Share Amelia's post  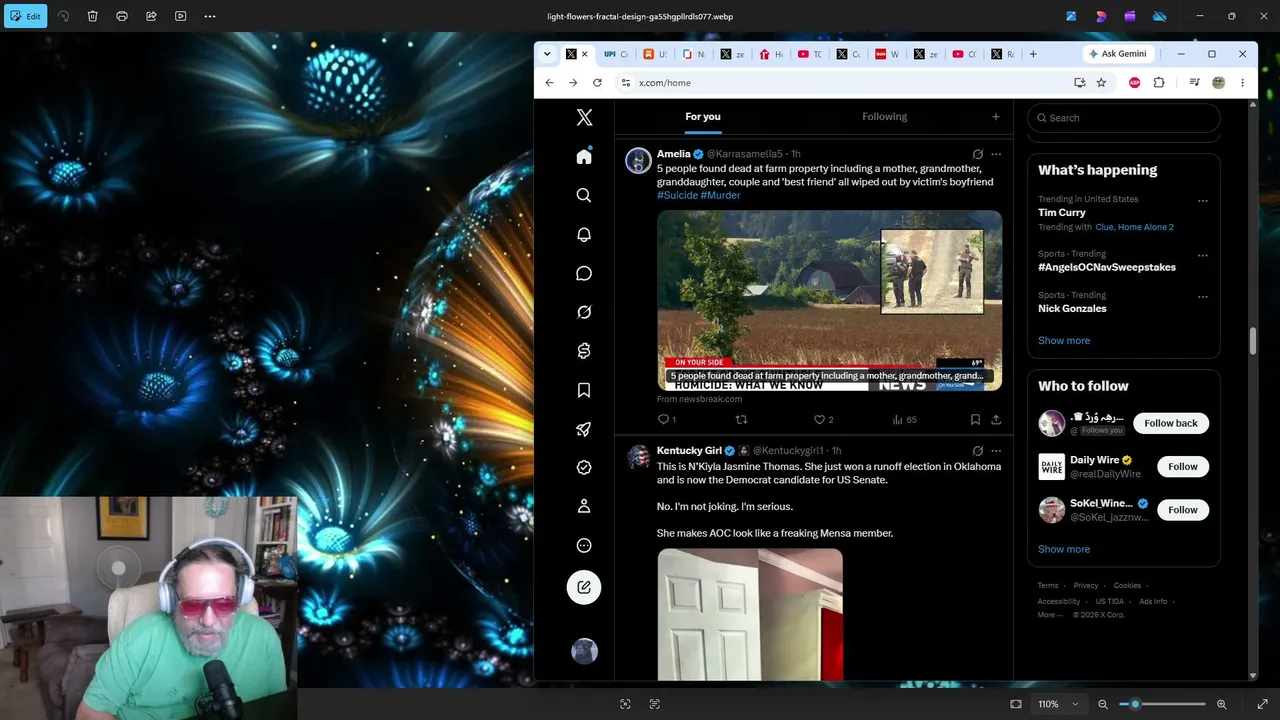996,420
